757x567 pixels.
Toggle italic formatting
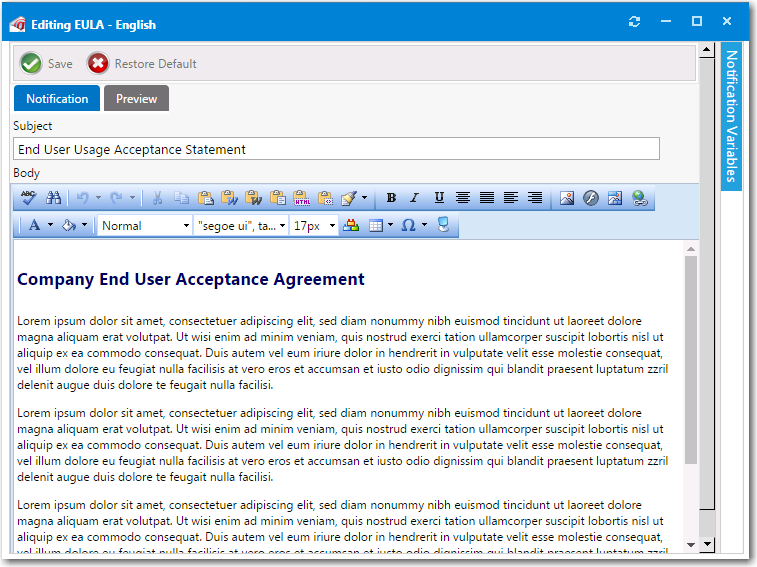tap(414, 198)
